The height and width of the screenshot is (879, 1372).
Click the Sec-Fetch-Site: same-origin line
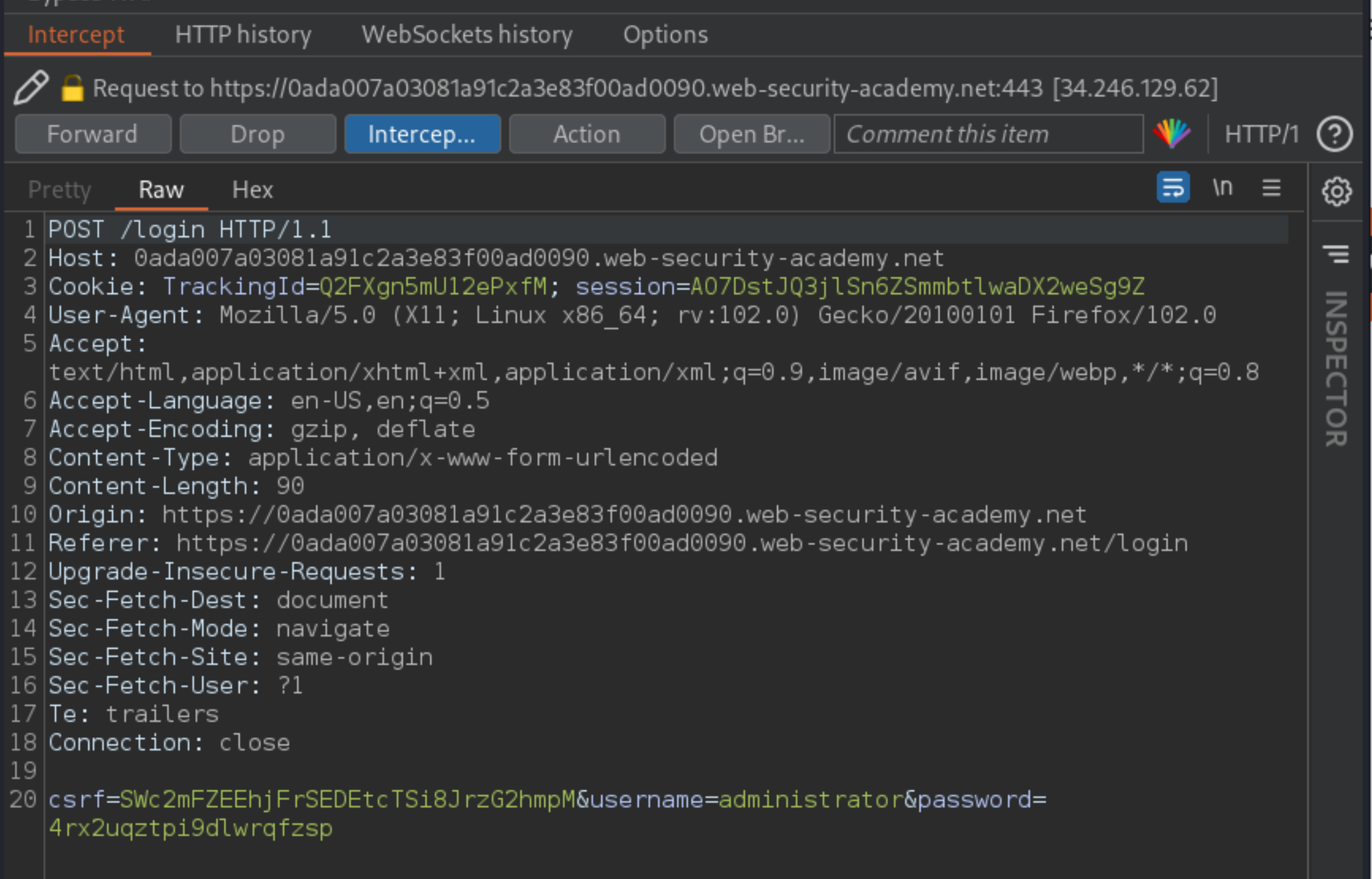(x=241, y=657)
